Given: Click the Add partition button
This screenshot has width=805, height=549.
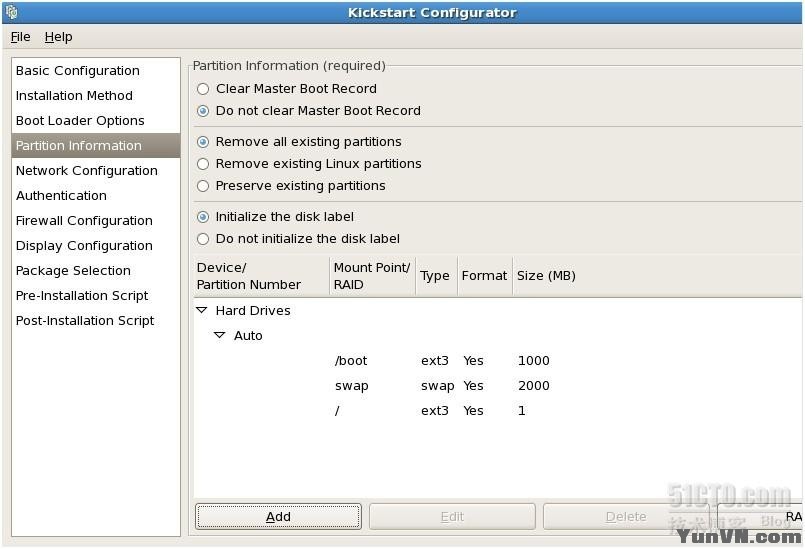Looking at the screenshot, I should [x=278, y=516].
